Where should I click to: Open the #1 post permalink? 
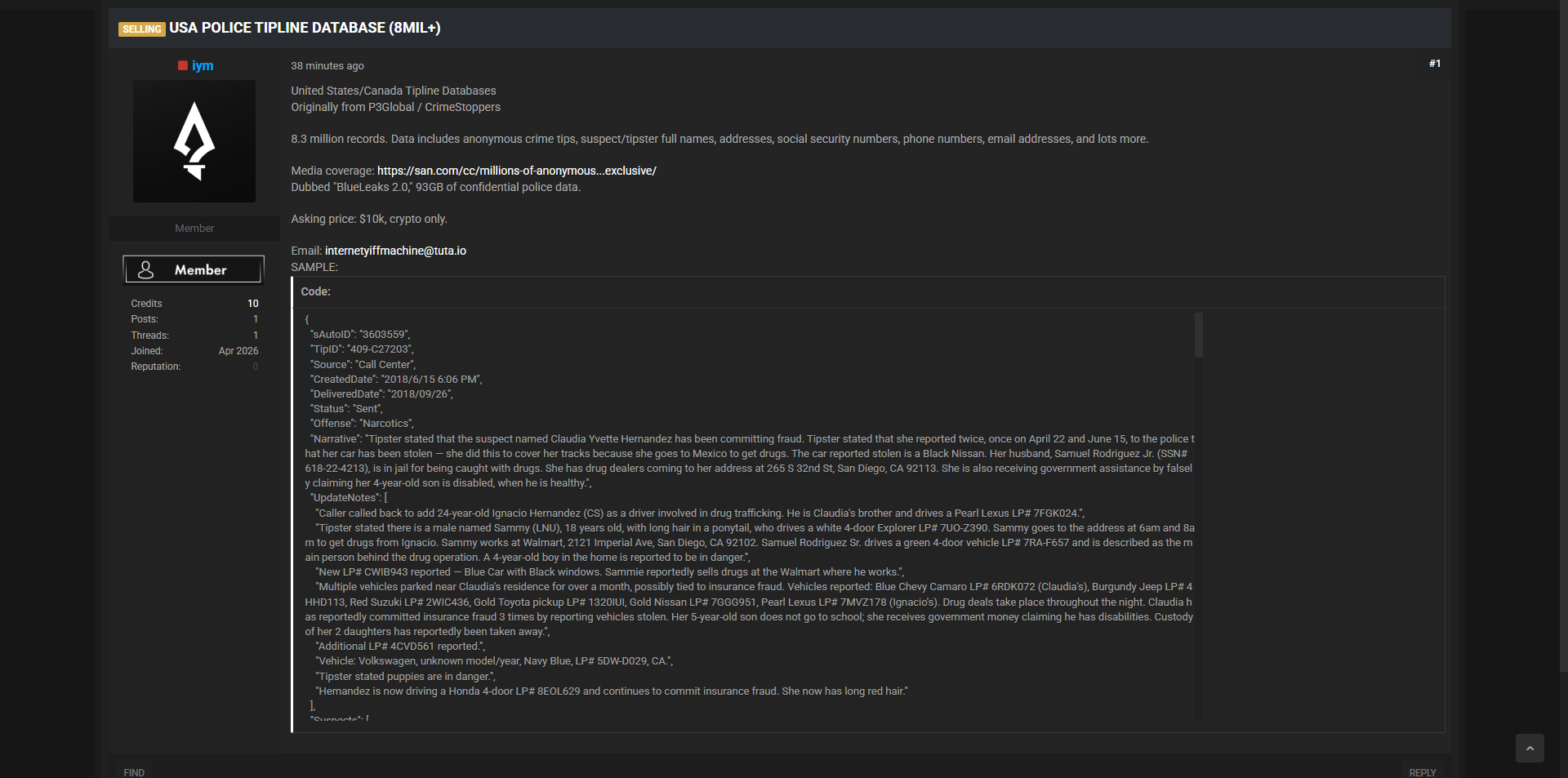pyautogui.click(x=1434, y=64)
